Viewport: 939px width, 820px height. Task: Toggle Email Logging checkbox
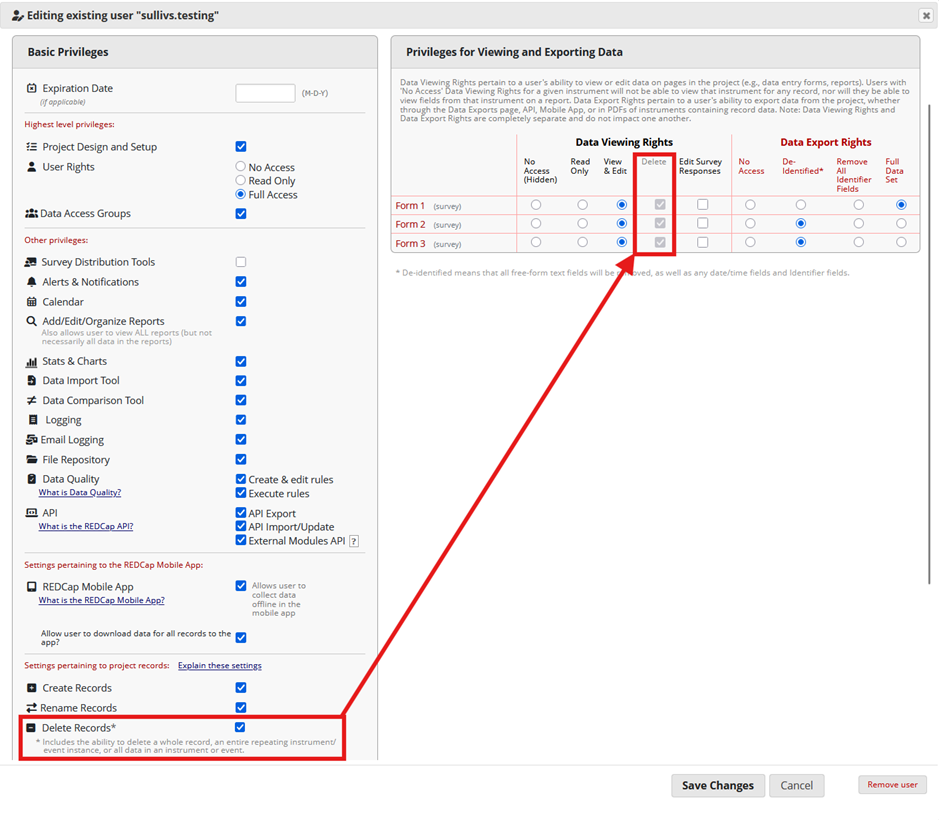point(241,440)
